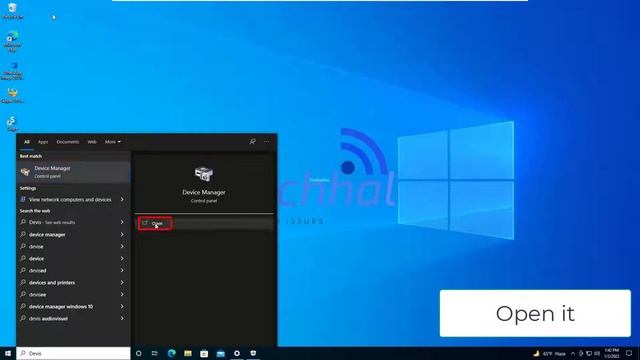Image resolution: width=640 pixels, height=360 pixels.
Task: Switch to the All search tab
Action: (x=27, y=142)
